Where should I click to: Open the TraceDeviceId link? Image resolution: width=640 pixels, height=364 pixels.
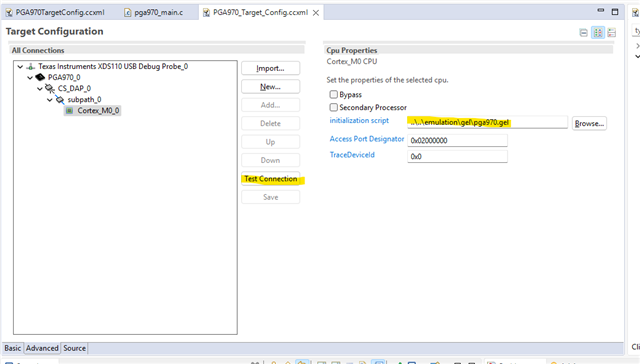352,155
